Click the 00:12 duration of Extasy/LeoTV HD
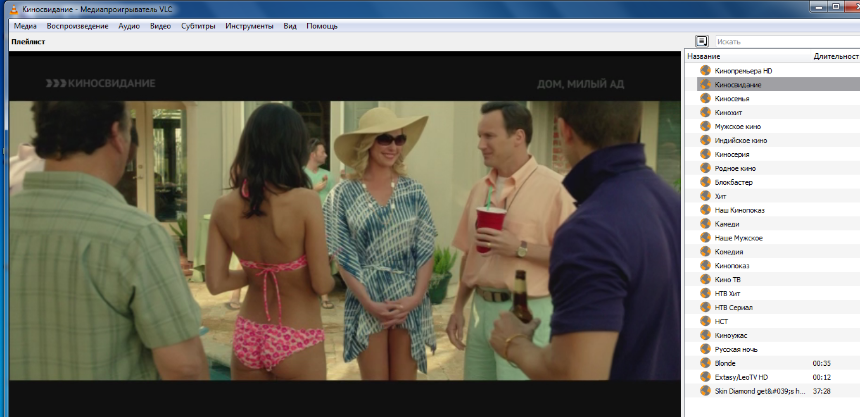The width and height of the screenshot is (860, 417). click(822, 377)
